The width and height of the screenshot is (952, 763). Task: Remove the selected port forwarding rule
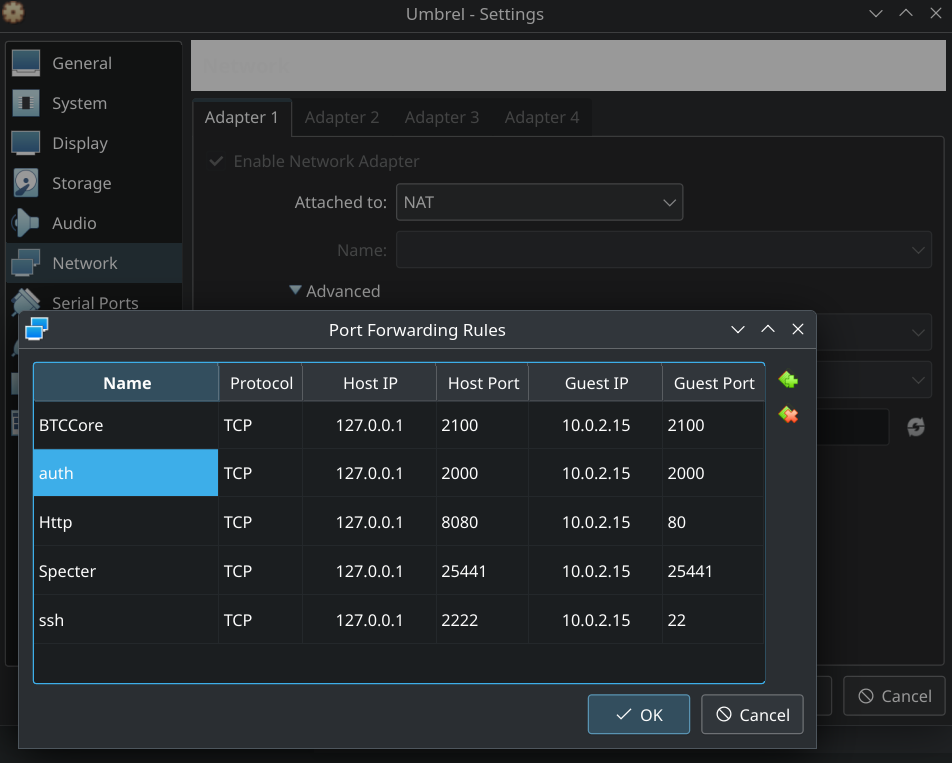coord(788,415)
